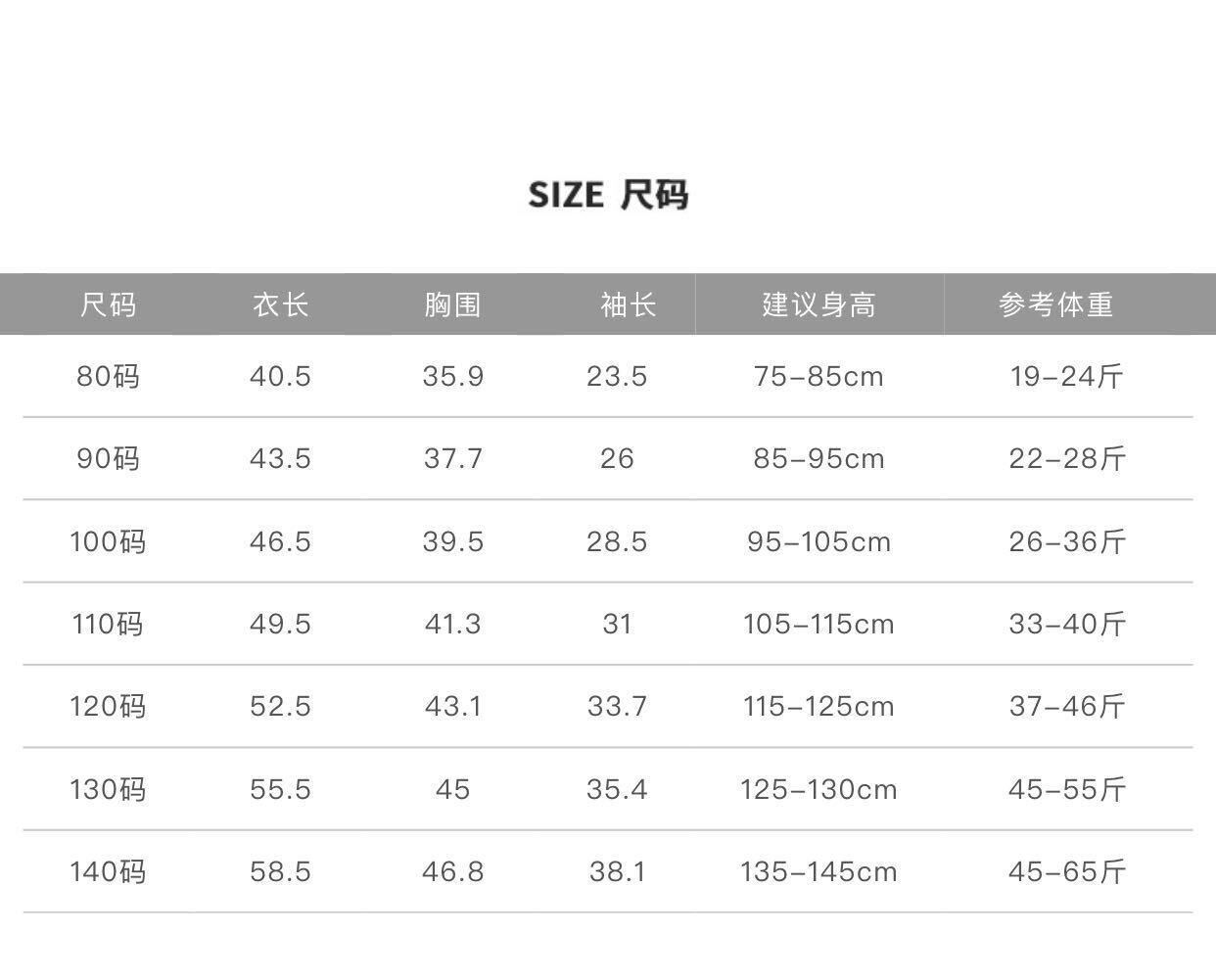1216x980 pixels.
Task: Select the 120码 size row label
Action: (x=109, y=706)
